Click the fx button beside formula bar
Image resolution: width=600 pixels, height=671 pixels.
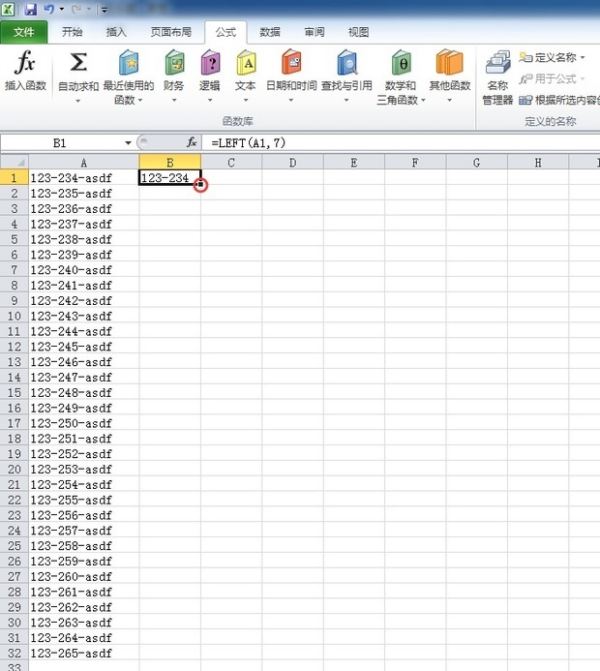193,143
